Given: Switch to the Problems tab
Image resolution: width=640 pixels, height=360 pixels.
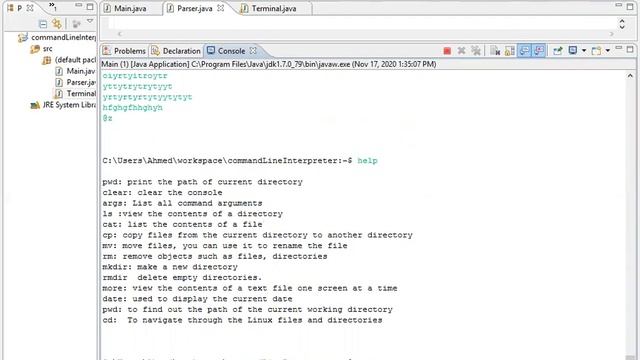Looking at the screenshot, I should pyautogui.click(x=125, y=51).
